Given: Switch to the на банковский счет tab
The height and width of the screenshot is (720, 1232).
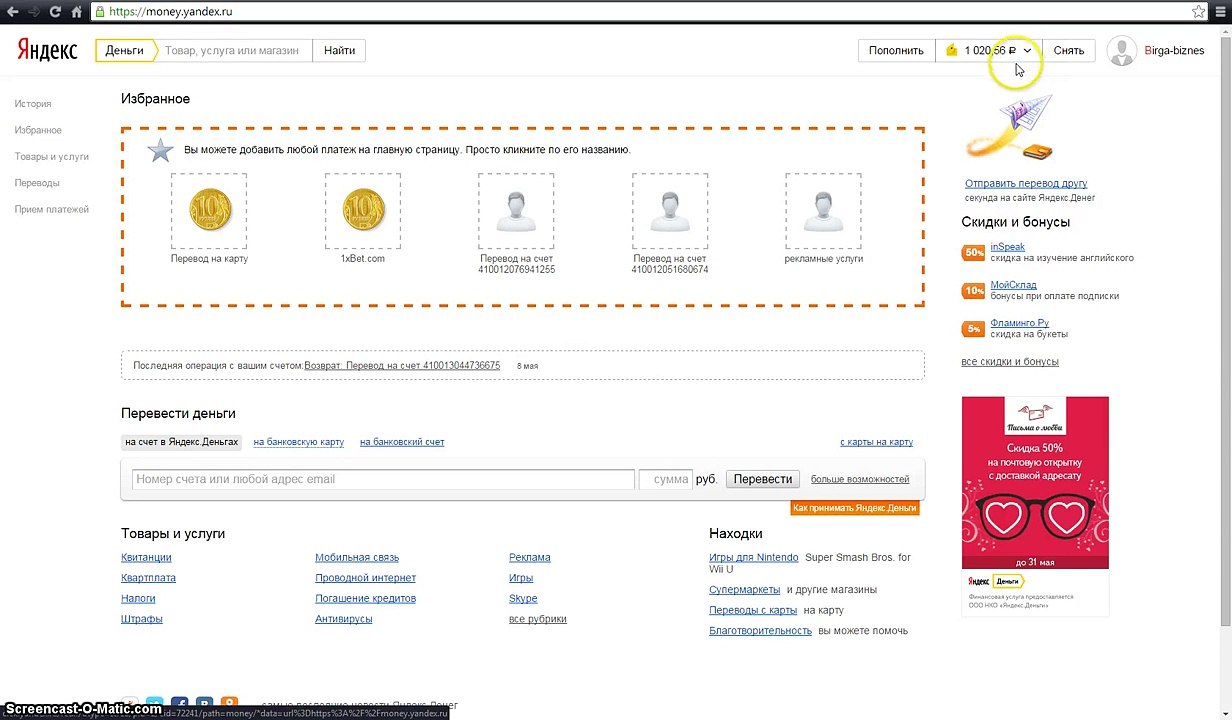Looking at the screenshot, I should point(402,442).
